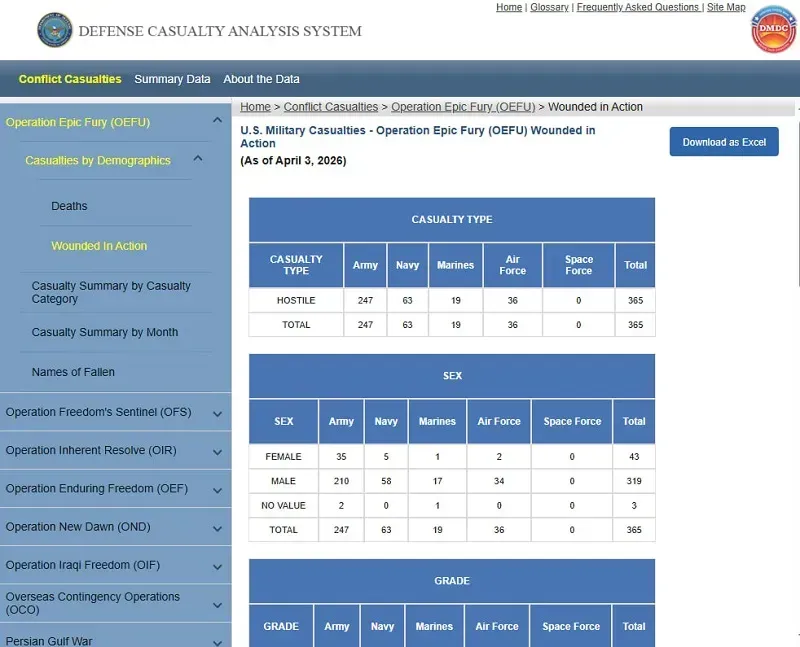Expand Operation Inherent Resolve (OIR) menu
The height and width of the screenshot is (647, 800).
(x=217, y=451)
